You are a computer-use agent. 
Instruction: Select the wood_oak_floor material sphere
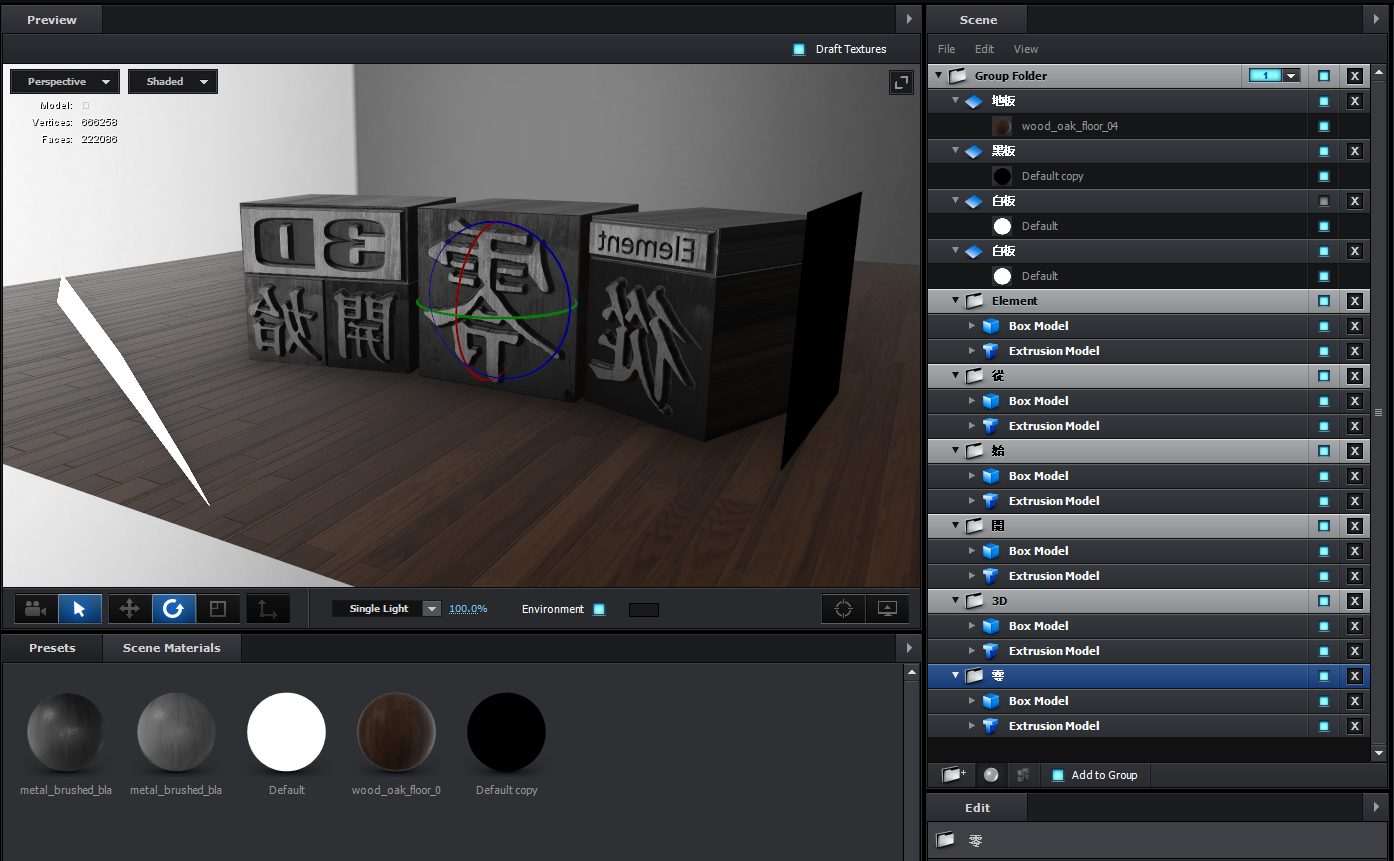(x=396, y=733)
